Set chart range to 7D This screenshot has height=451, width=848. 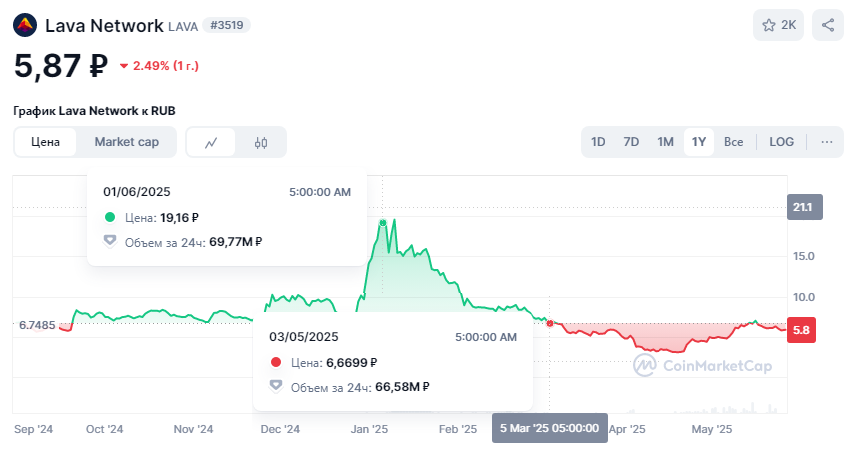(x=631, y=142)
